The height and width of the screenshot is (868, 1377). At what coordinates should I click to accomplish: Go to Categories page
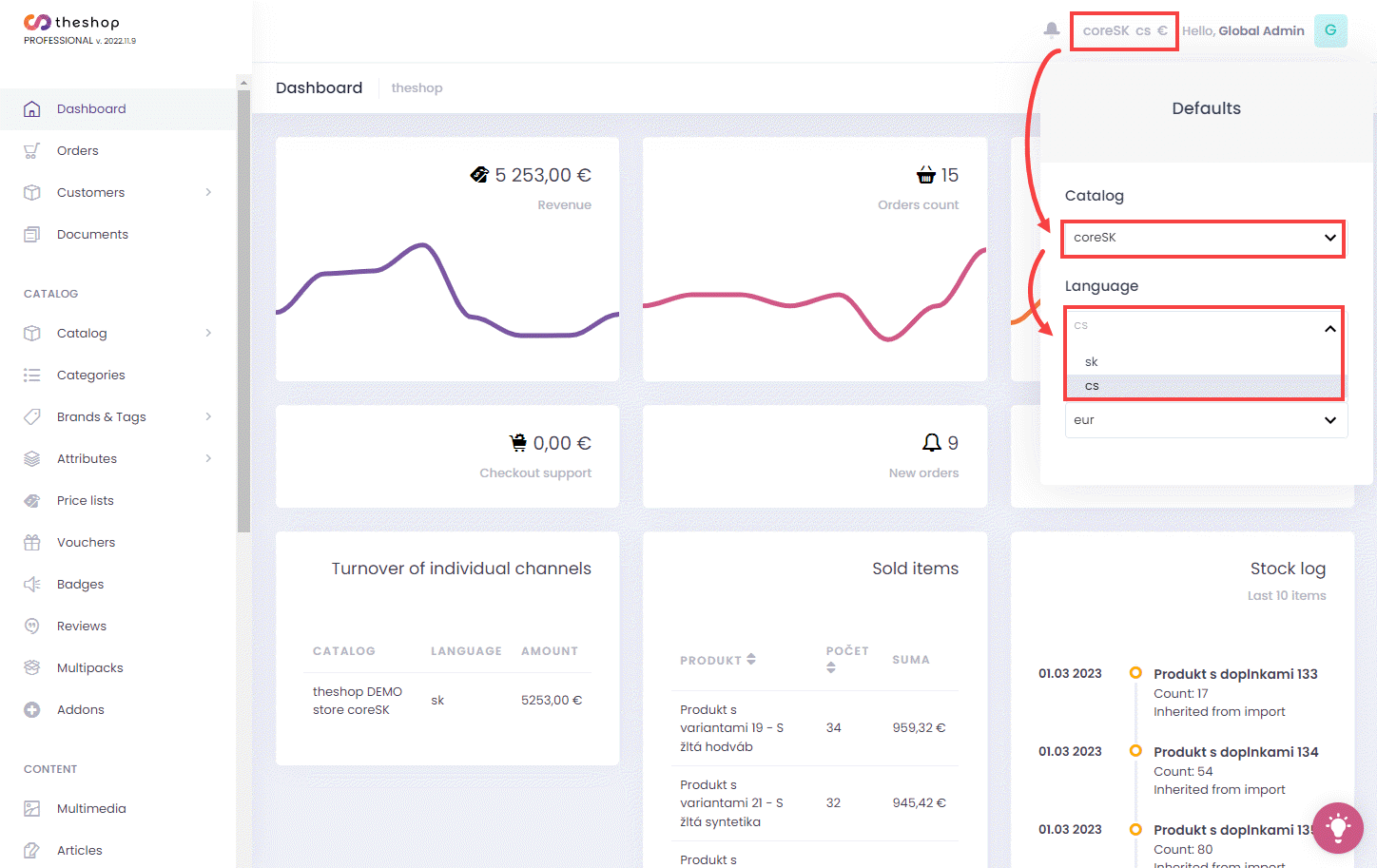point(91,375)
